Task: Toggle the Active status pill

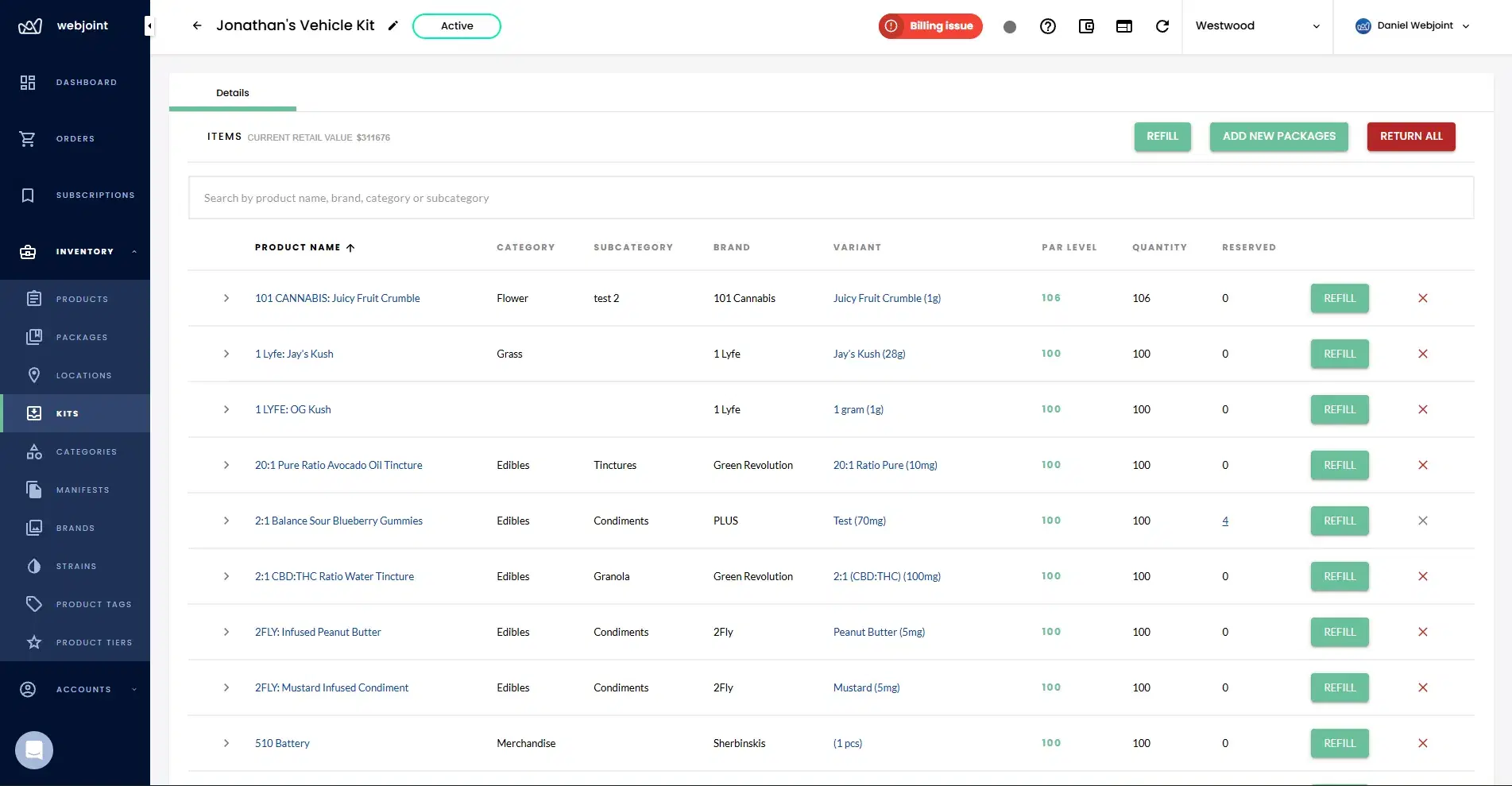Action: coord(456,25)
